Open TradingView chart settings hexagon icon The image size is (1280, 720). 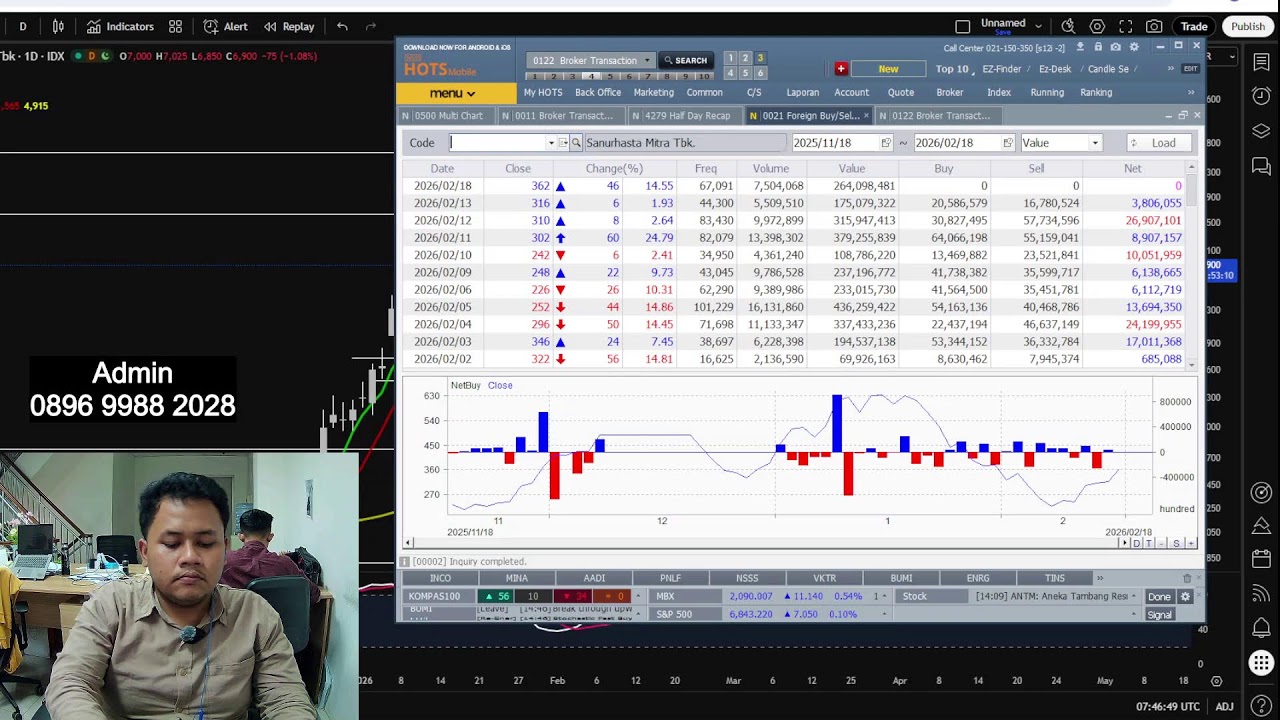pos(1097,27)
